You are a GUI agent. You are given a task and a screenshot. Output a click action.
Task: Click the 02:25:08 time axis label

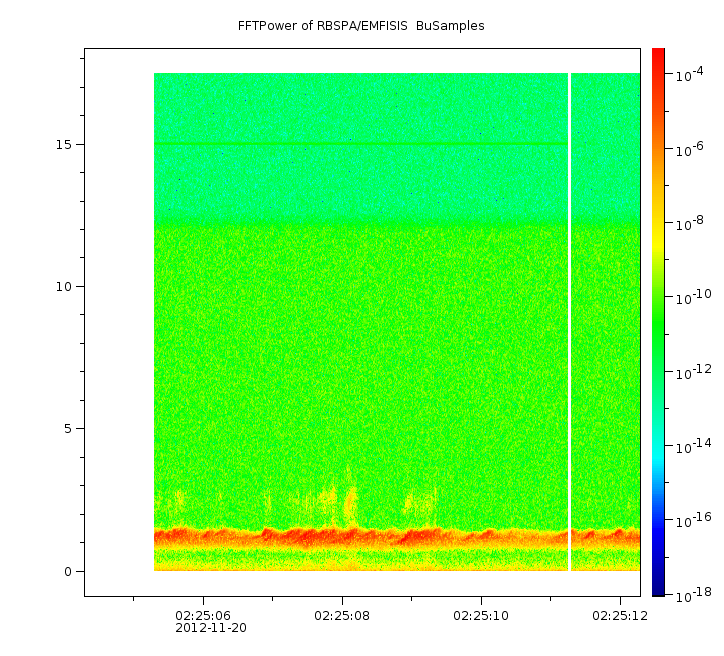[x=343, y=615]
